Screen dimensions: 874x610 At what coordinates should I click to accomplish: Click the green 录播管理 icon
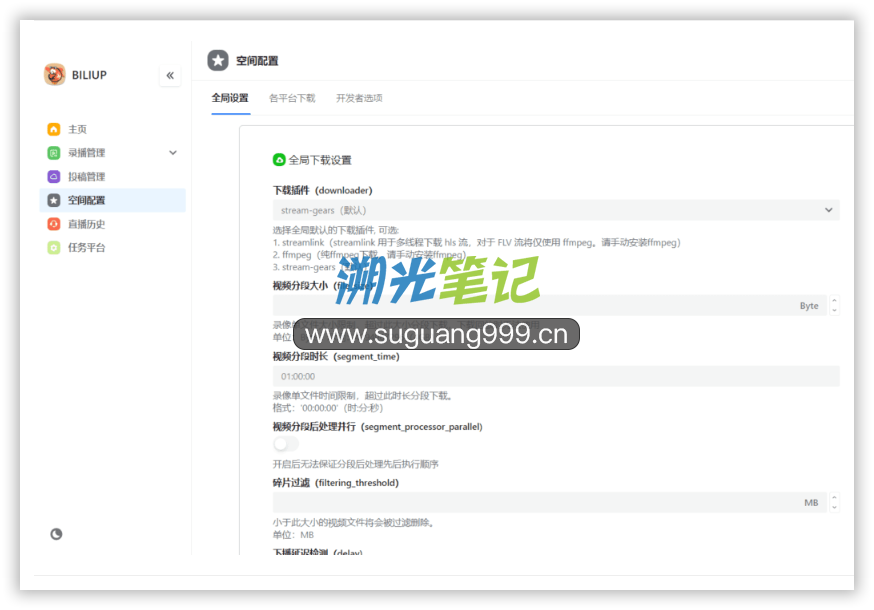tap(54, 153)
